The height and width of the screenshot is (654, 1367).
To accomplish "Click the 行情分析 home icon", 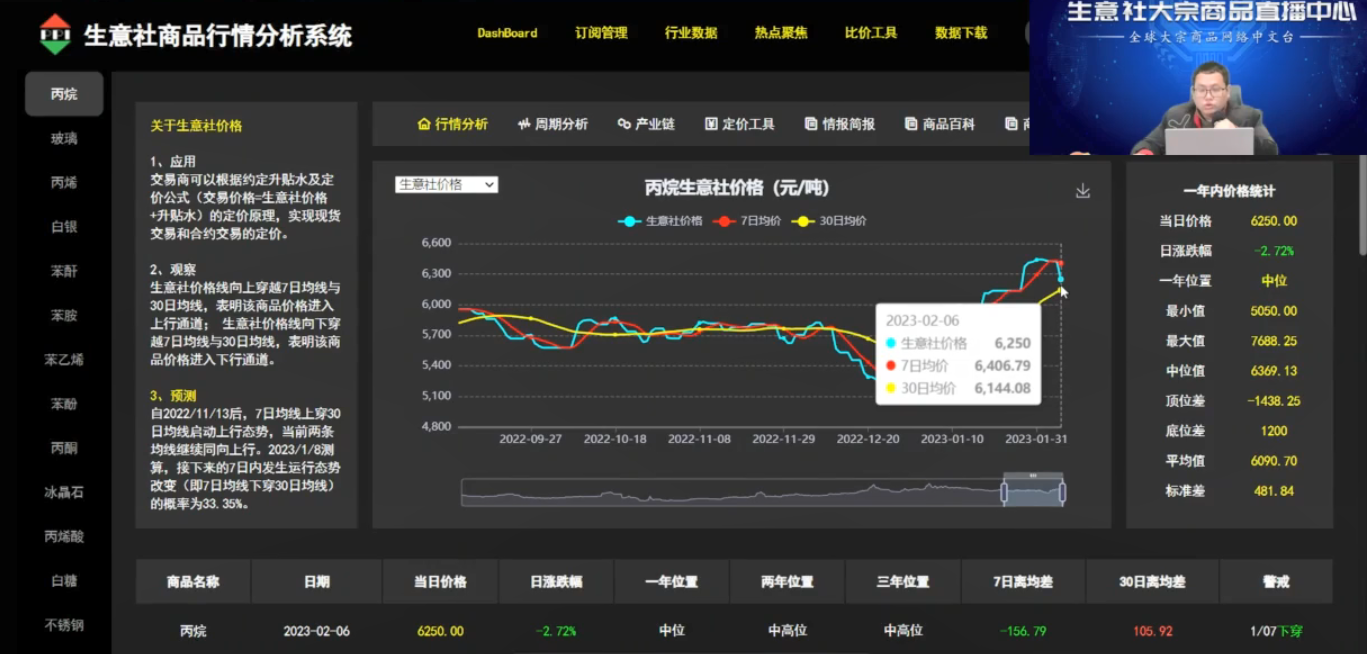I will point(424,124).
